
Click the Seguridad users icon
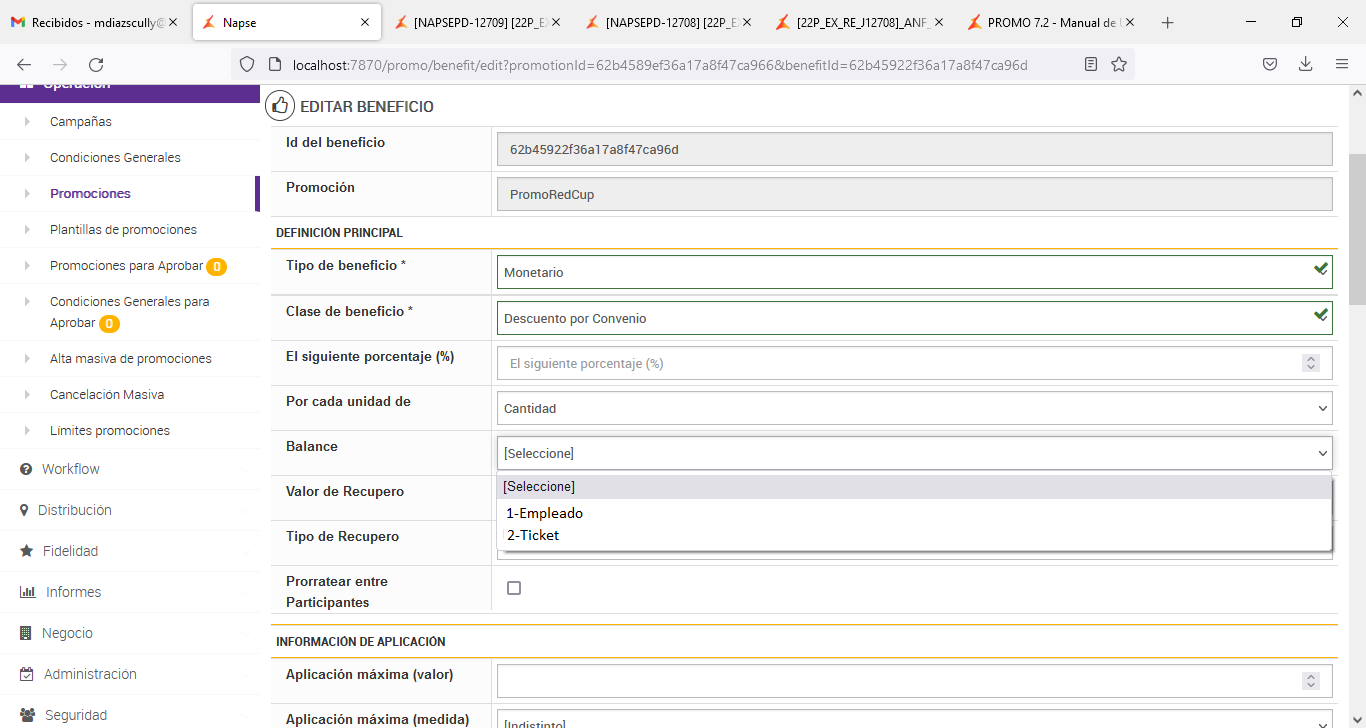27,715
